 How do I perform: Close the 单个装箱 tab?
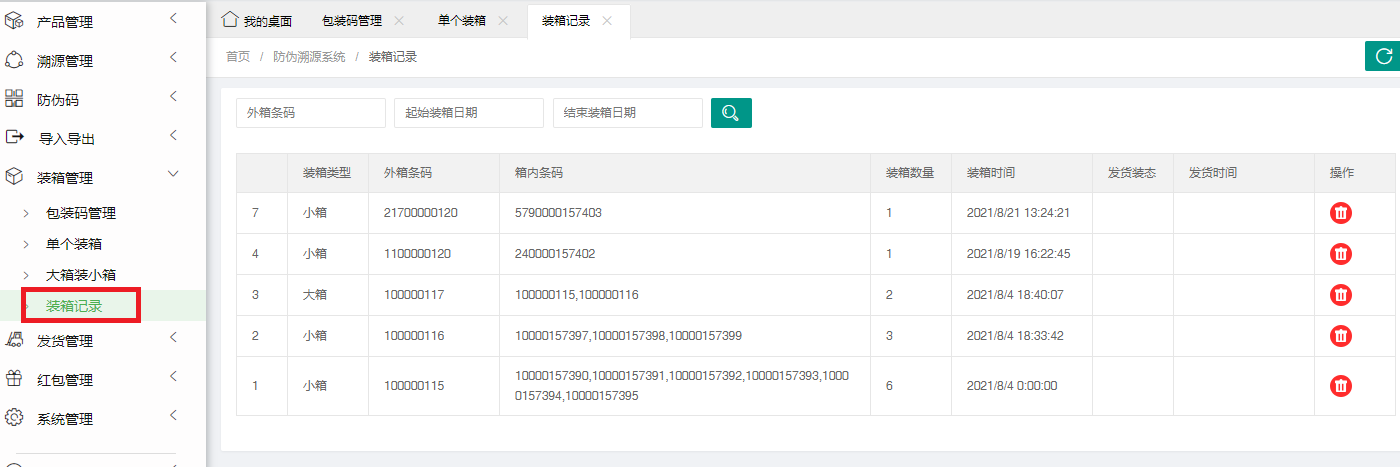[503, 21]
